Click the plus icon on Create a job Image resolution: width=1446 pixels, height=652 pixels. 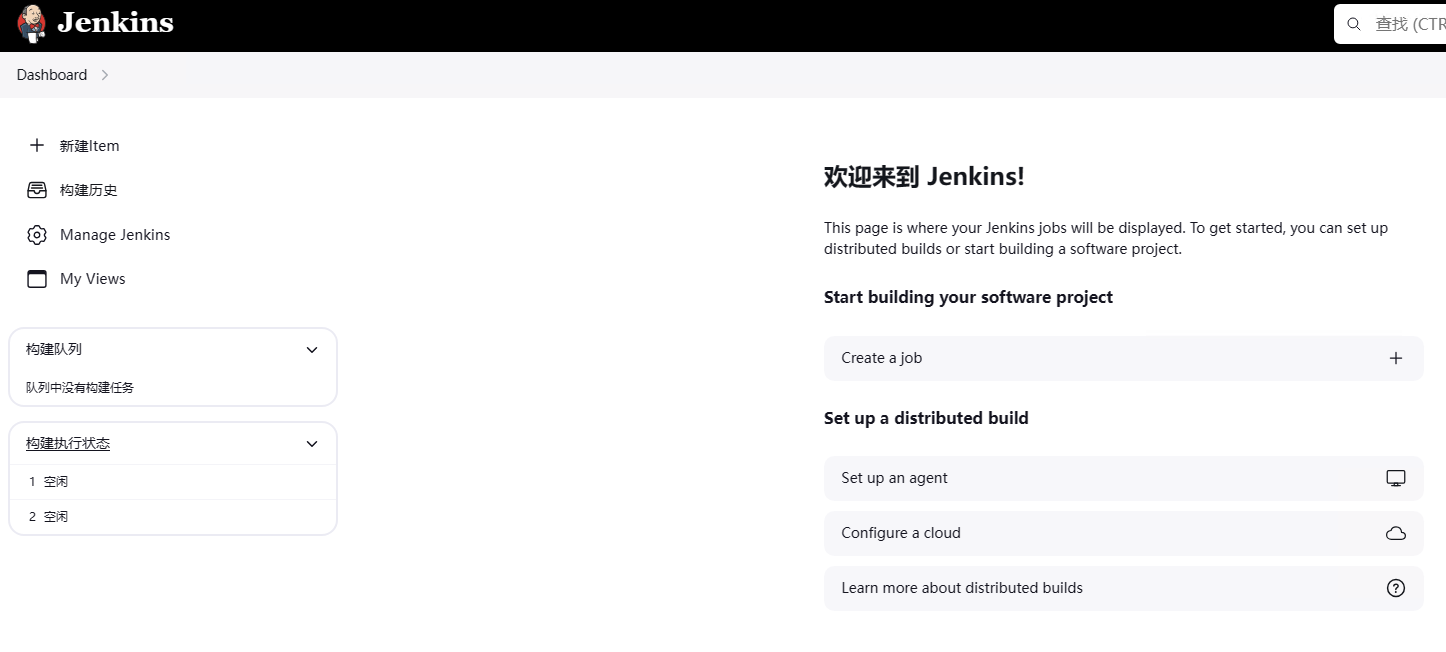point(1396,358)
